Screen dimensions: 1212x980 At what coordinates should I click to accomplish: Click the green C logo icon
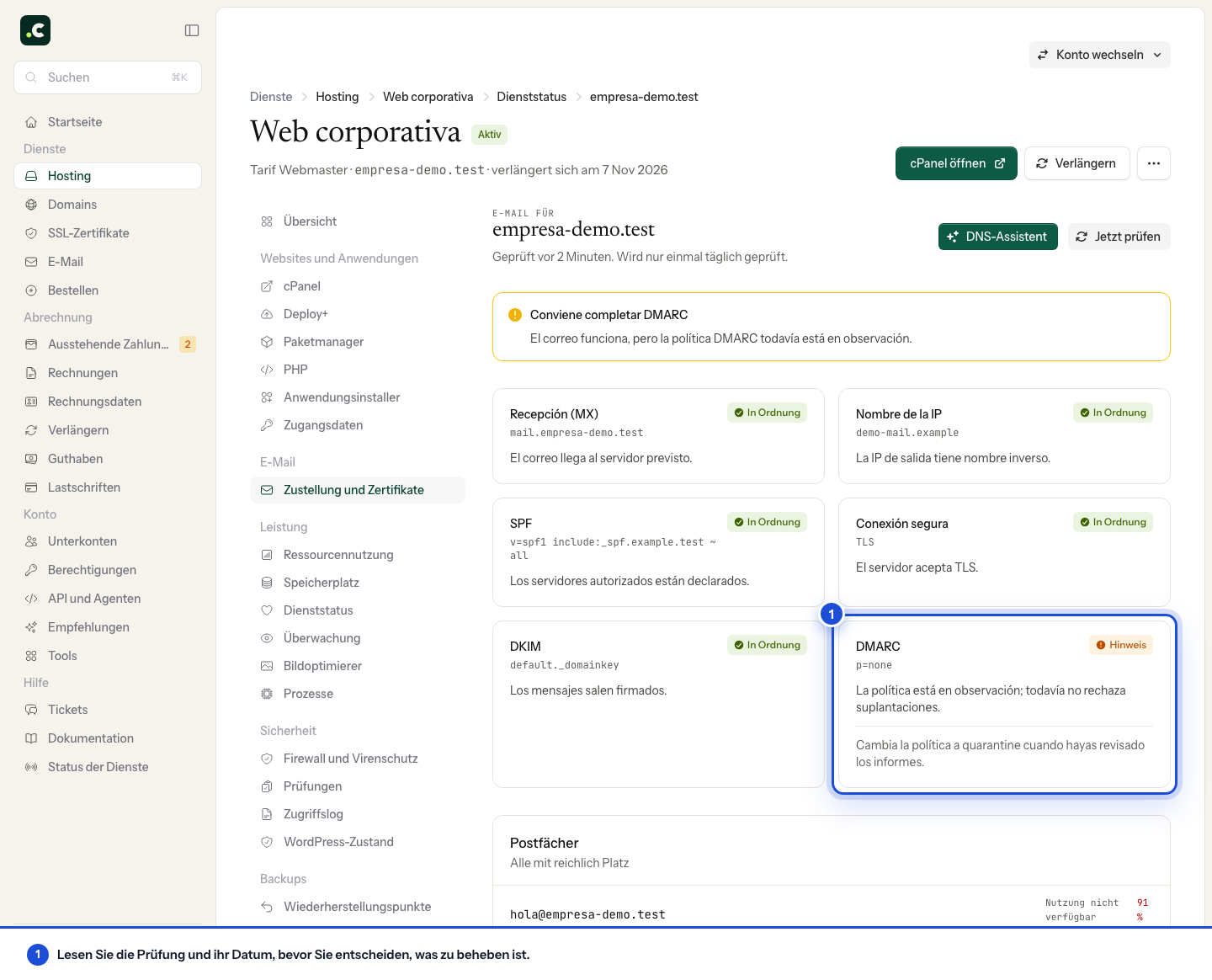coord(35,30)
